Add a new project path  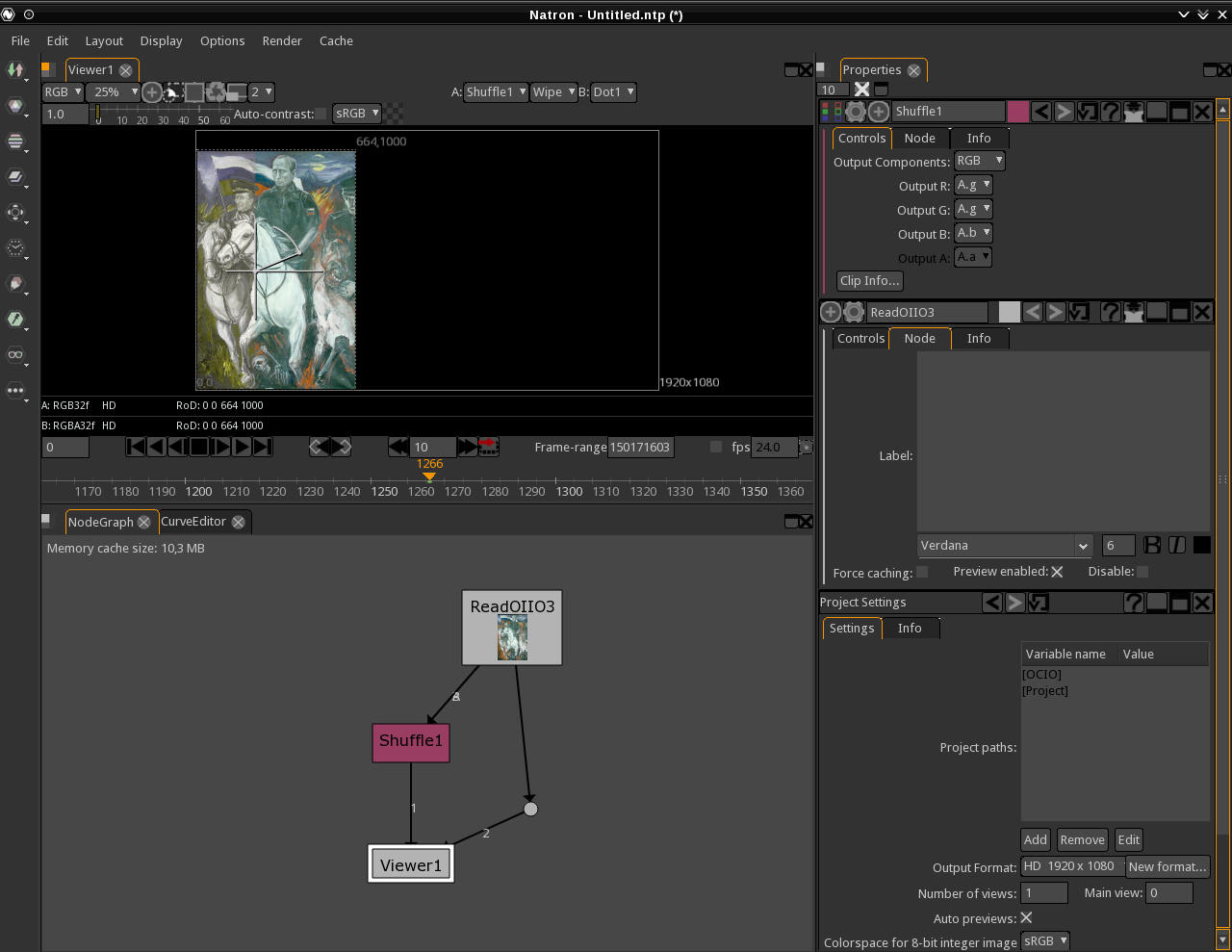[x=1036, y=840]
